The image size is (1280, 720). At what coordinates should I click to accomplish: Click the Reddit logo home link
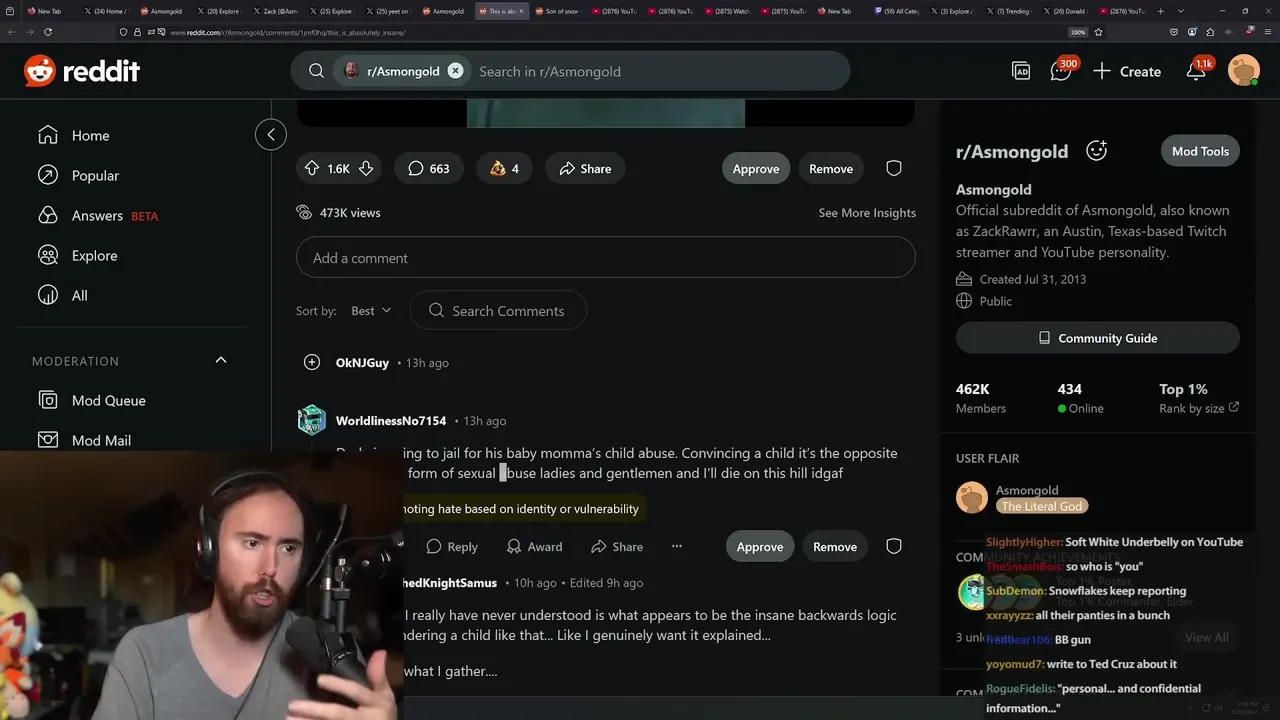pos(82,71)
